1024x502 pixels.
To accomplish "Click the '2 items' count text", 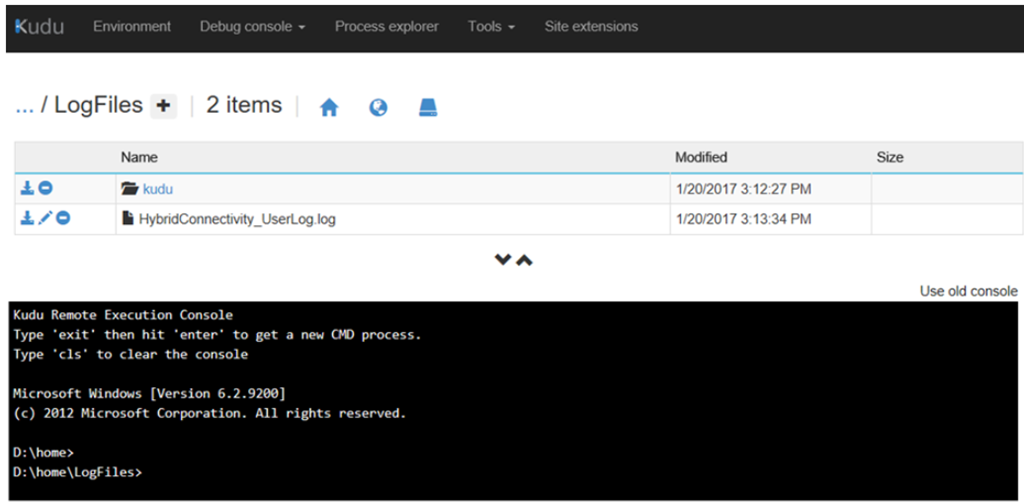I will click(244, 105).
